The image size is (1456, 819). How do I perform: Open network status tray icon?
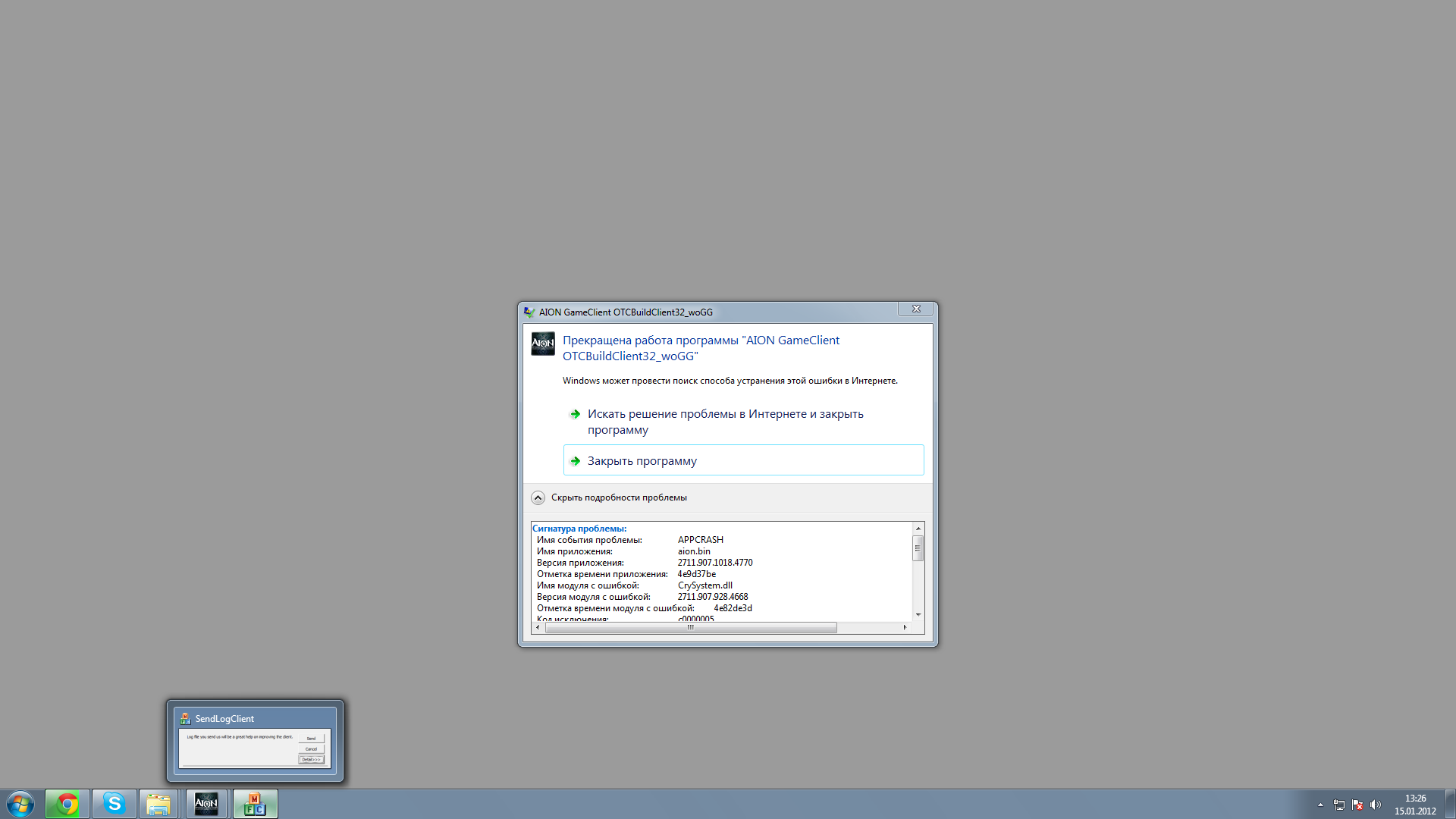point(1339,805)
